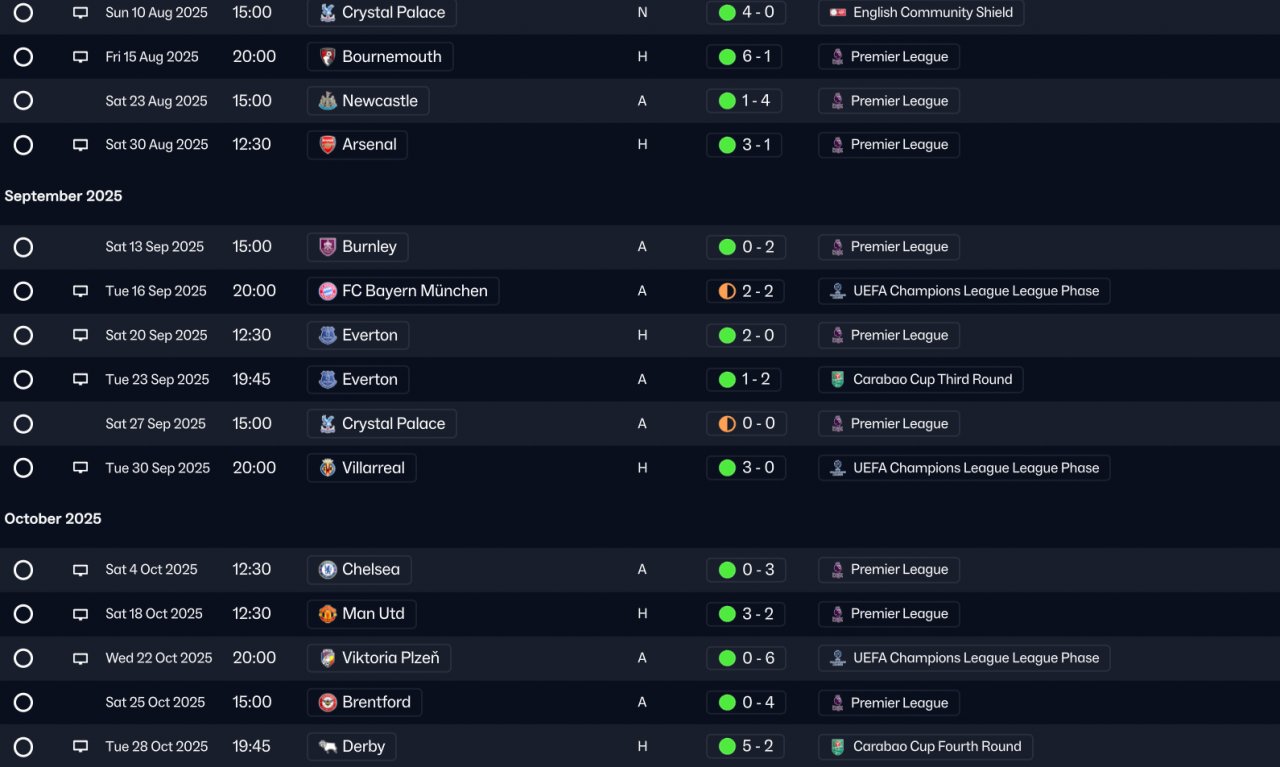Click the October 2025 month header

click(x=53, y=519)
